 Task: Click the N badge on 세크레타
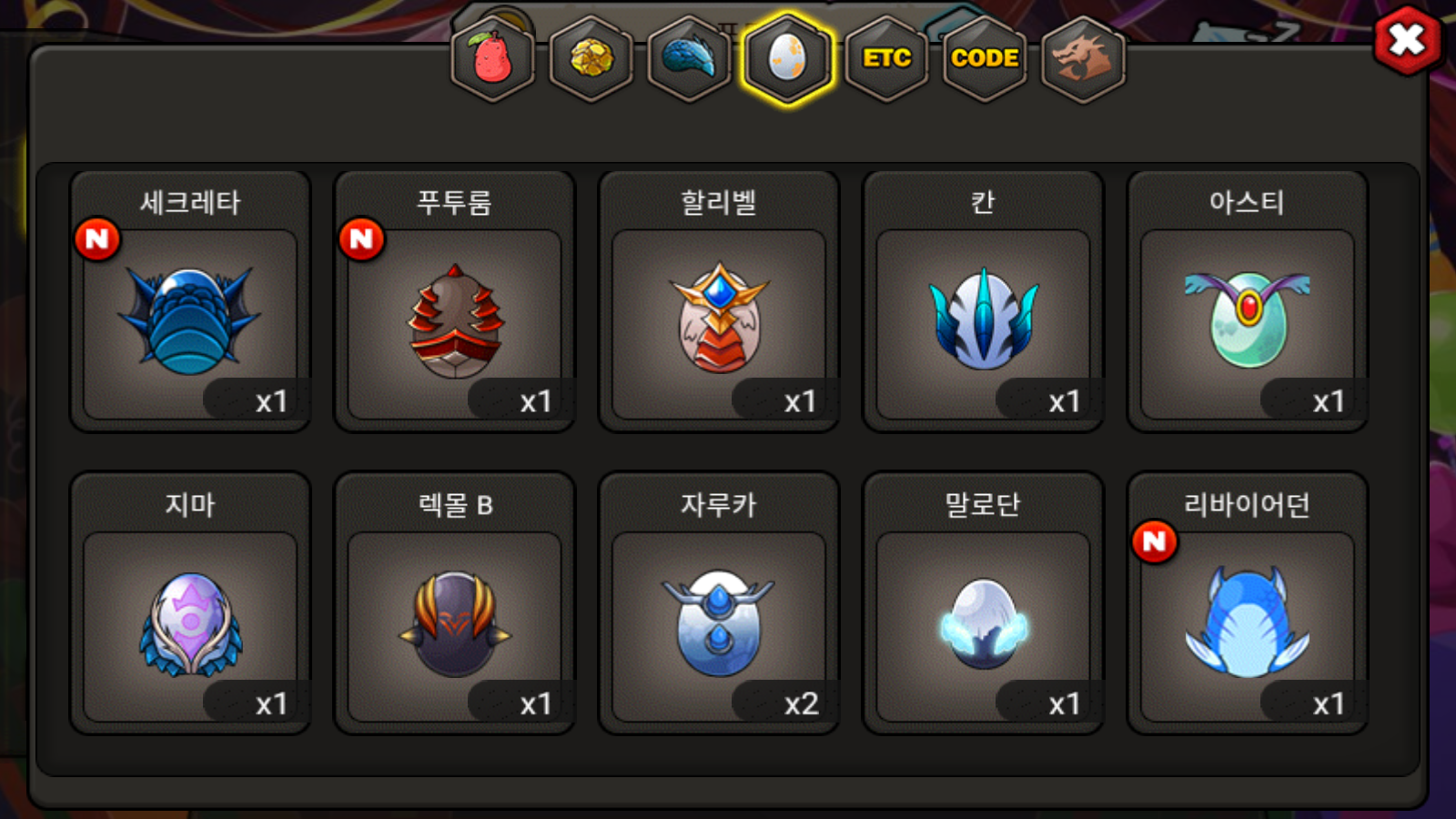[x=97, y=239]
